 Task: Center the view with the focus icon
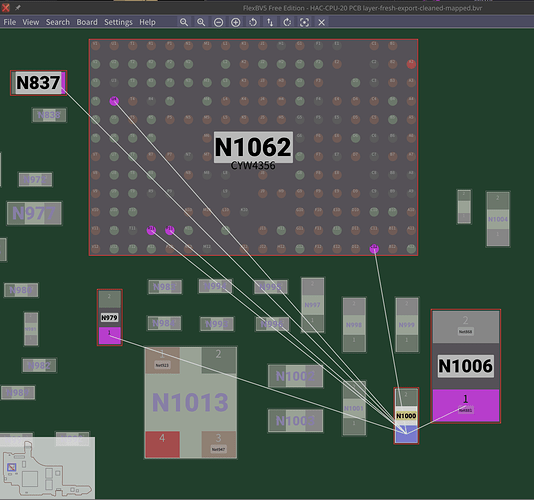(x=304, y=22)
